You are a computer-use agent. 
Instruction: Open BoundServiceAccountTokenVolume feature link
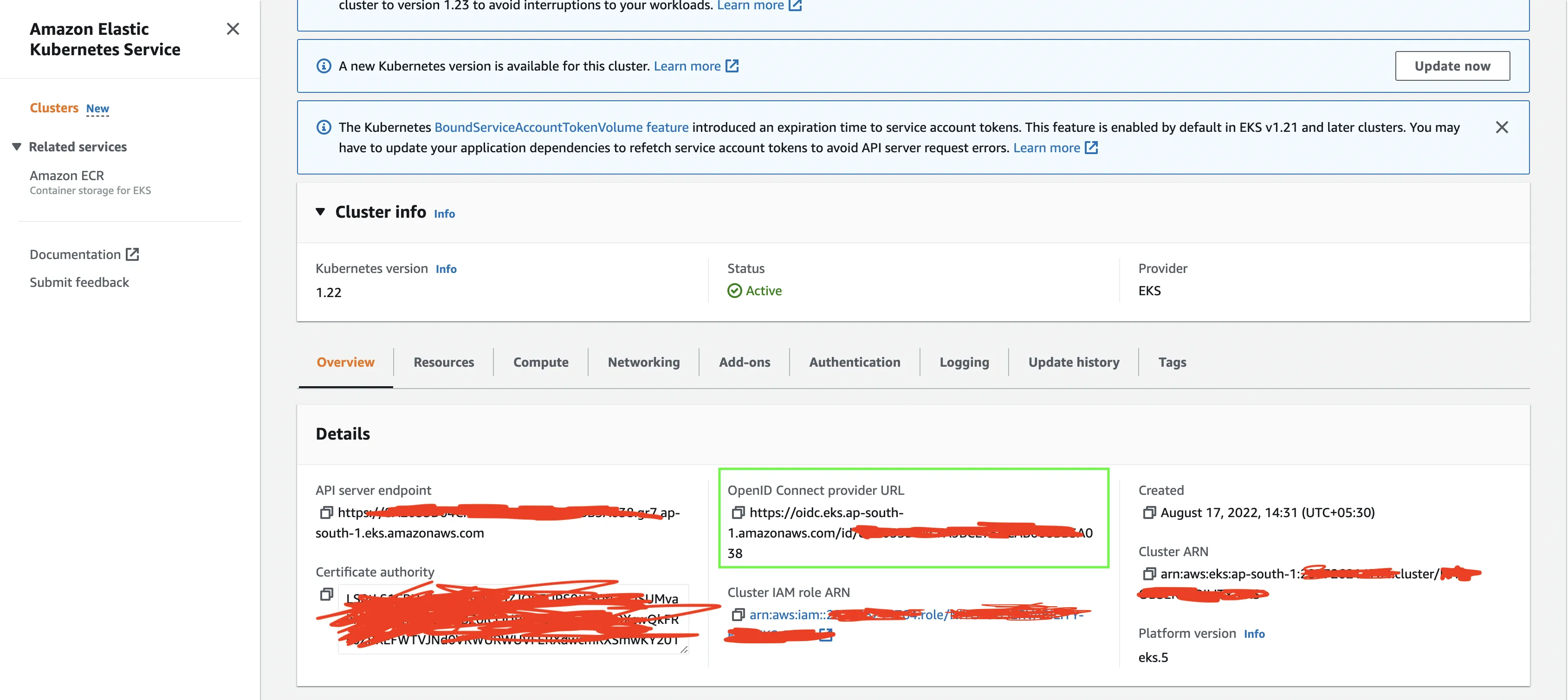click(561, 127)
